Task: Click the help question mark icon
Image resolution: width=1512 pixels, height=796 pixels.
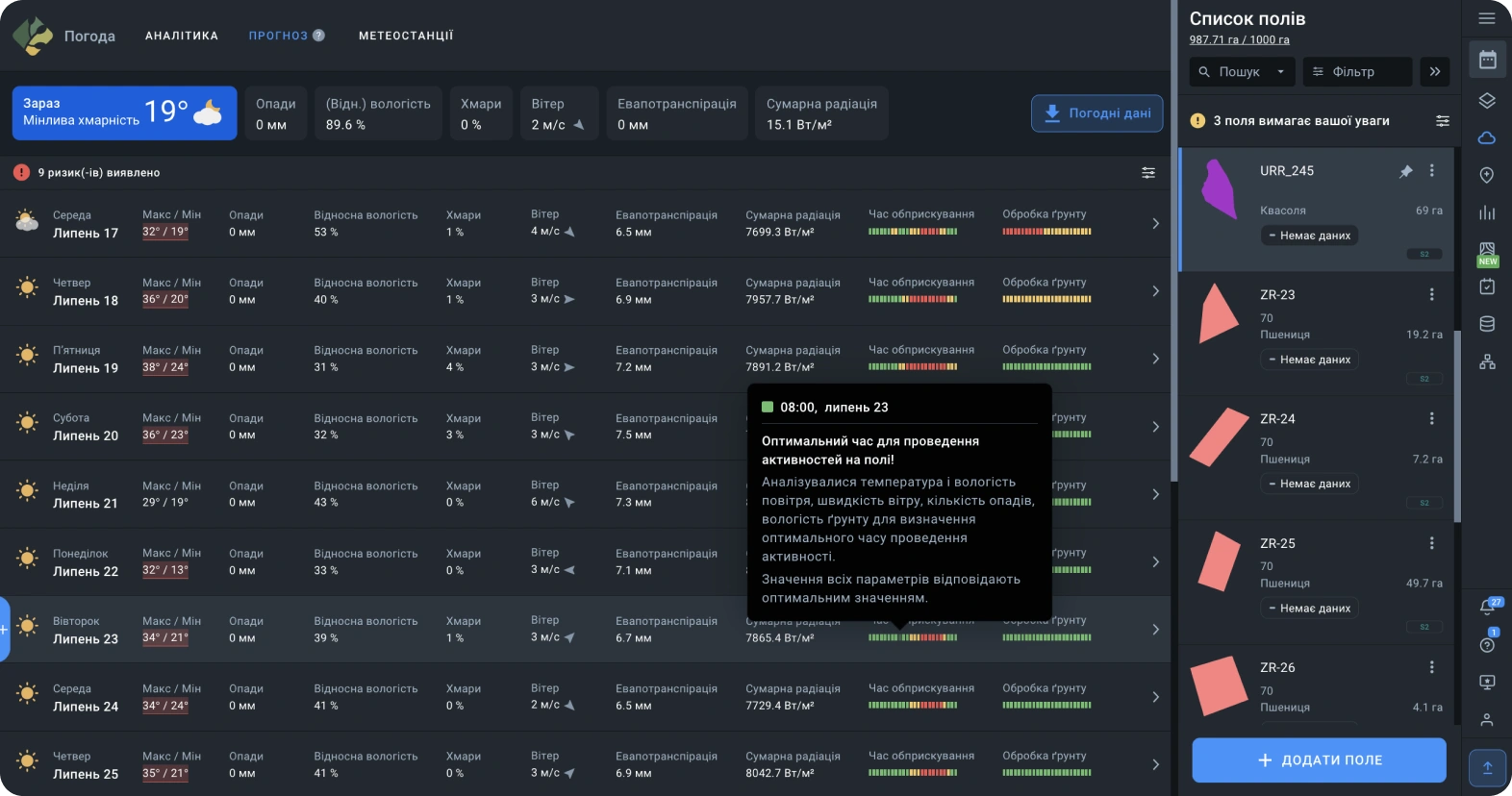Action: [x=1487, y=645]
